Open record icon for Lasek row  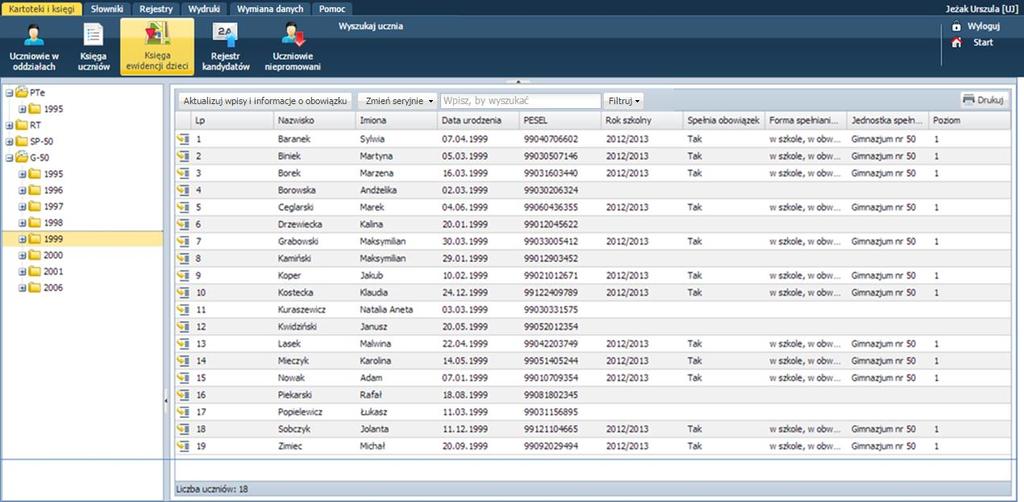pyautogui.click(x=183, y=343)
